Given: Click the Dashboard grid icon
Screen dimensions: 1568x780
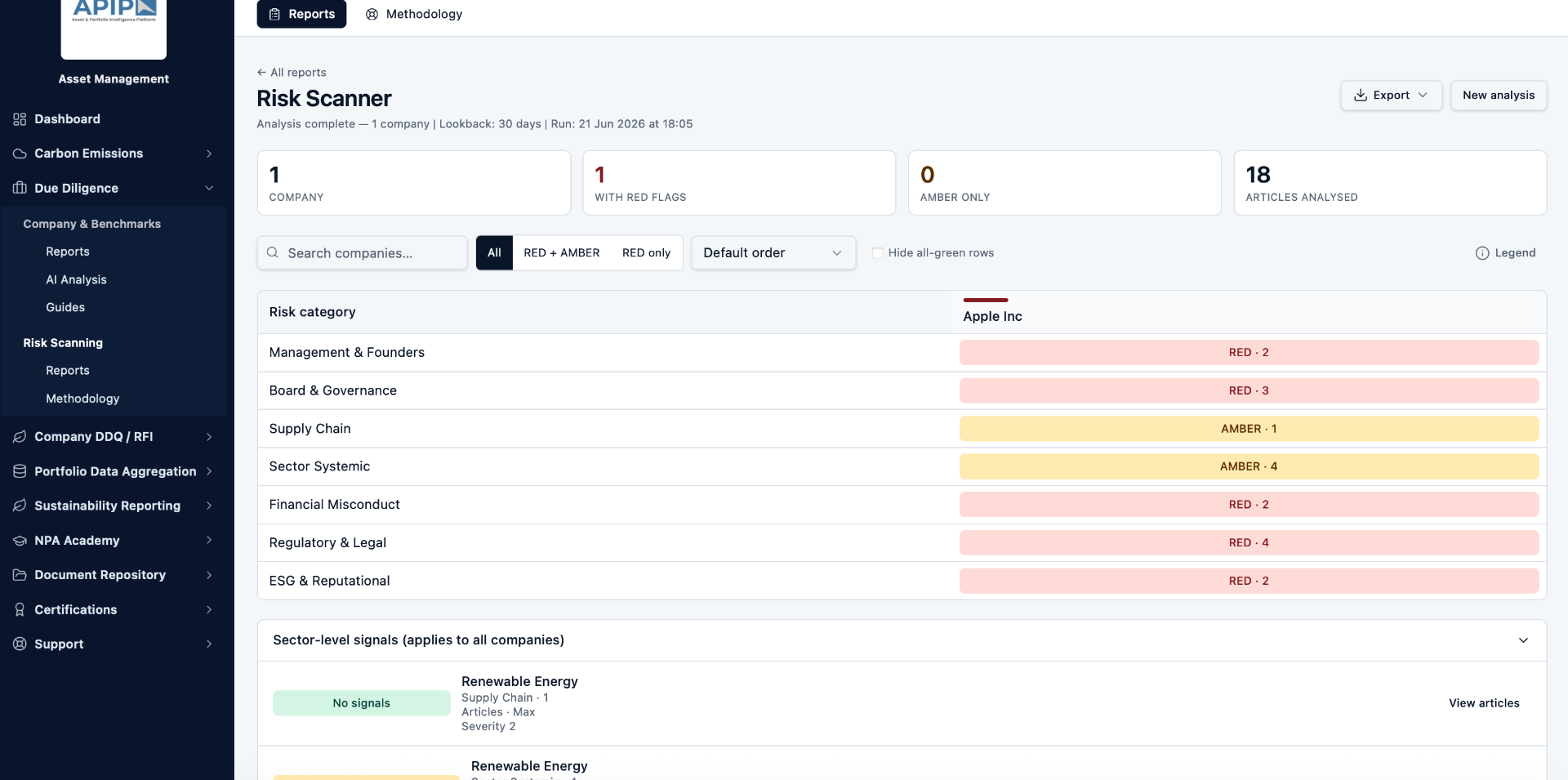Looking at the screenshot, I should click(x=20, y=119).
